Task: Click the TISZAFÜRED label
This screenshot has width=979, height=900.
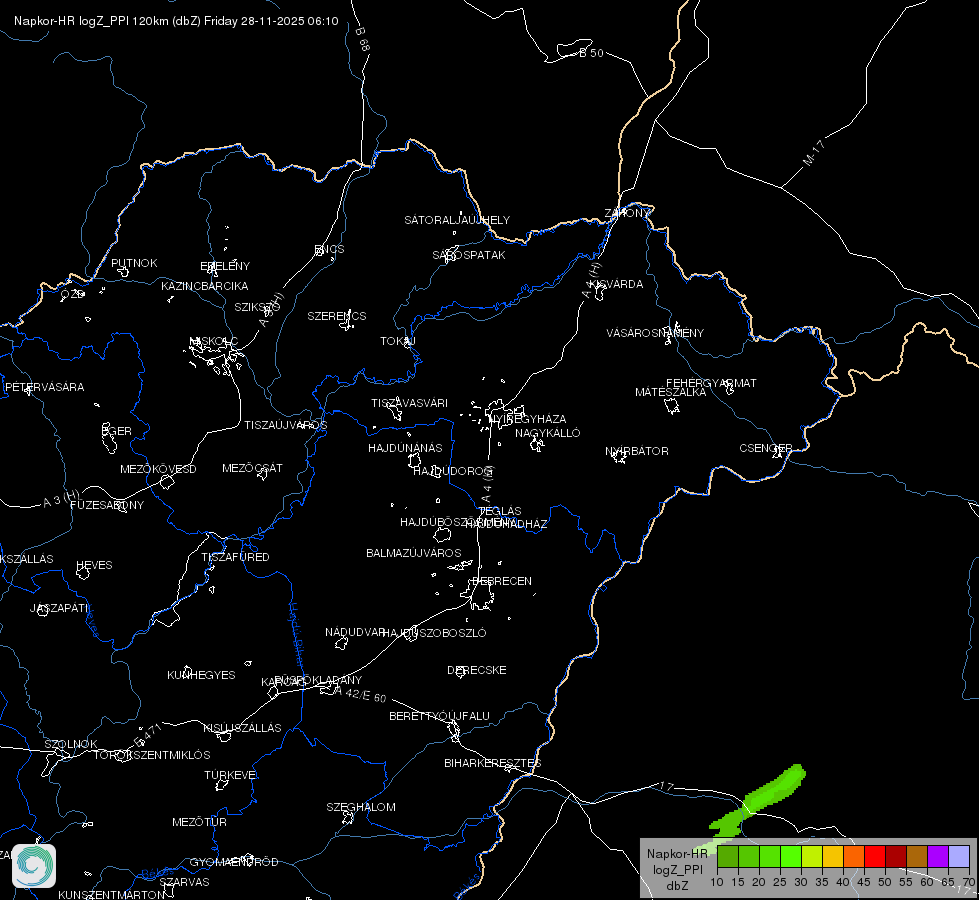Action: coord(235,556)
